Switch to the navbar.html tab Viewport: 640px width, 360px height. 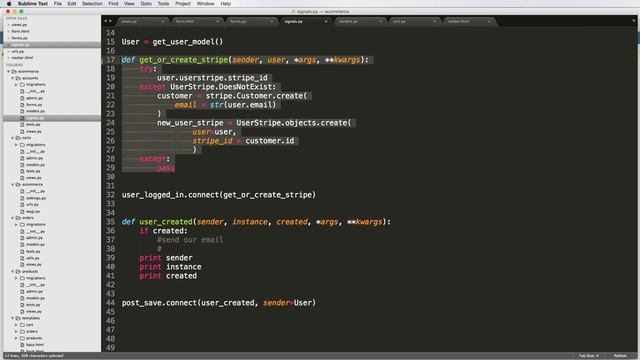(x=468, y=21)
